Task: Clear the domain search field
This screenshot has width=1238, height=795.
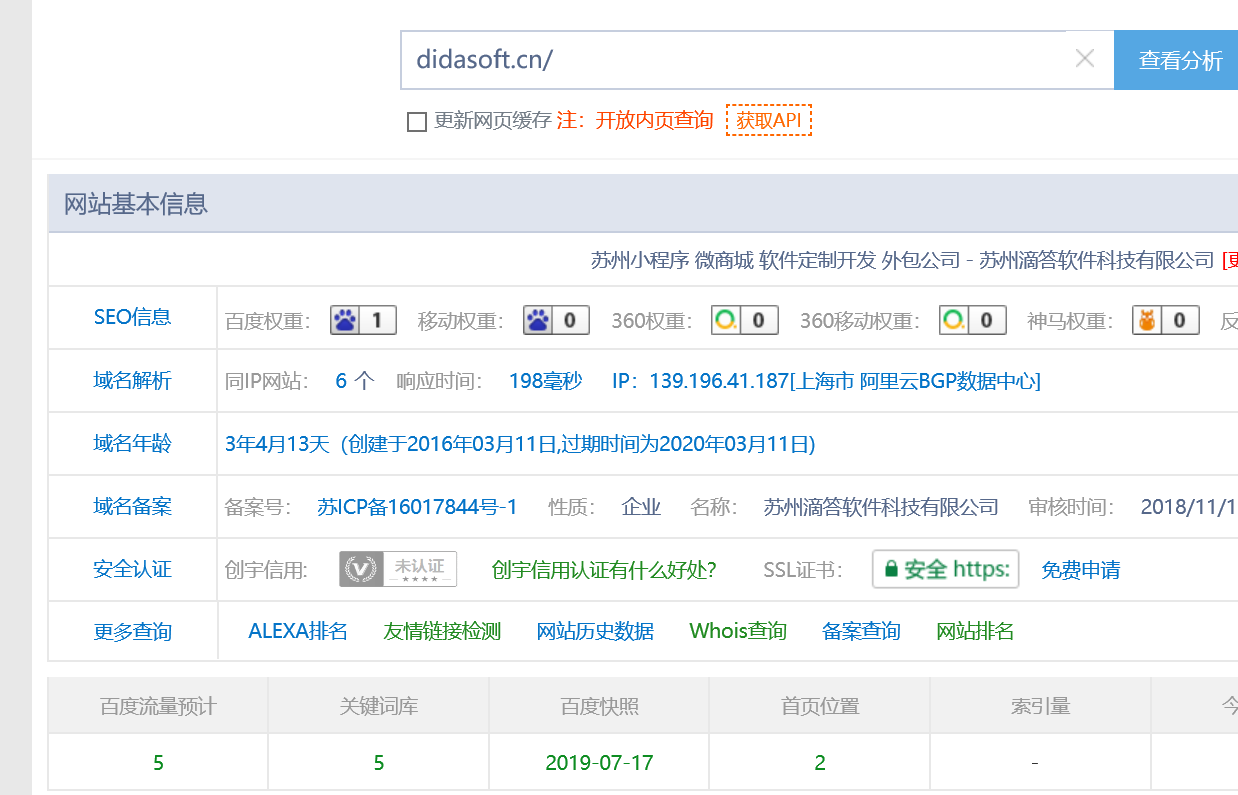Action: [1085, 59]
